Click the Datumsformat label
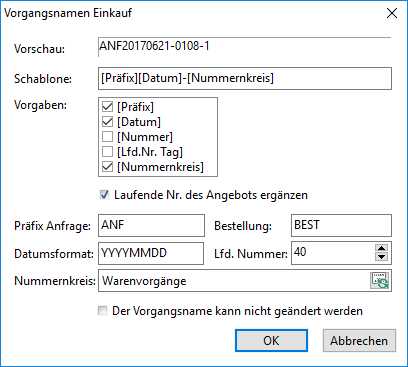Screen dimensions: 408x367 pos(54,254)
